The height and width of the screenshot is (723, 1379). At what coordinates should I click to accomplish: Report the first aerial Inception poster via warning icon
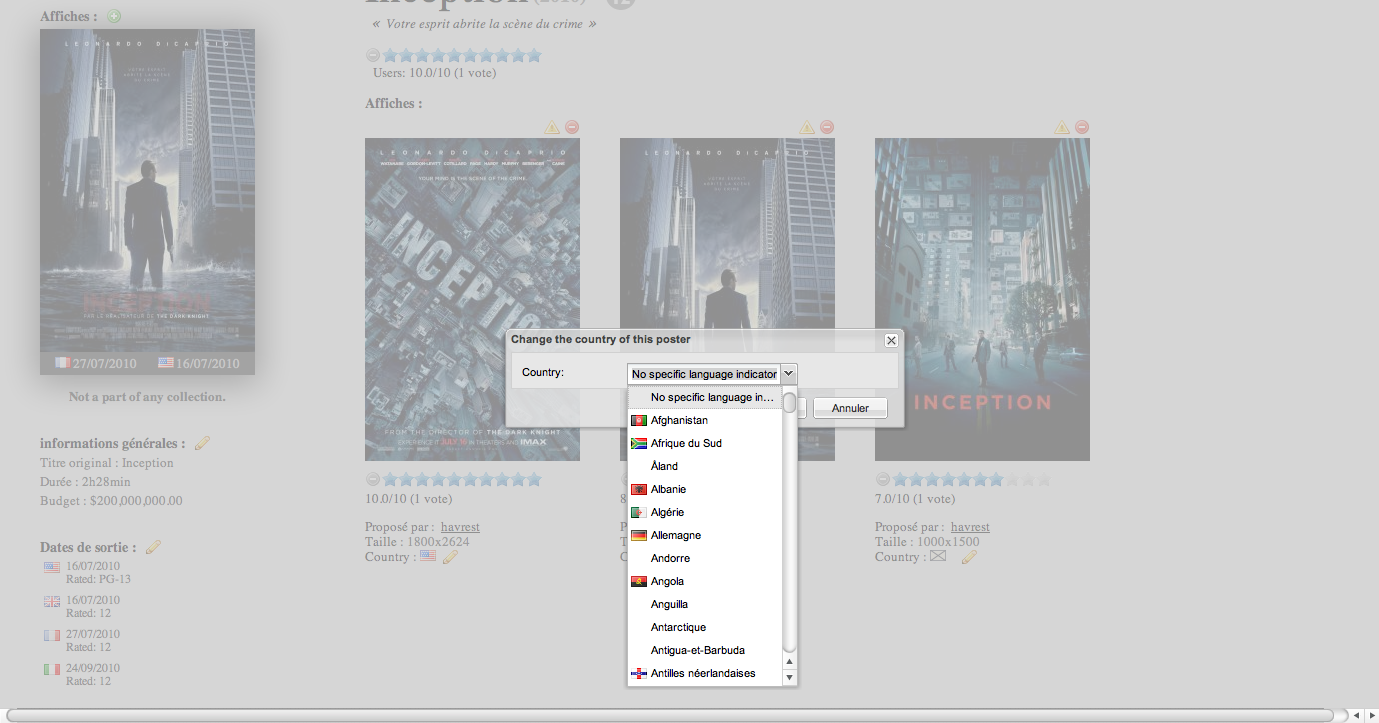pyautogui.click(x=552, y=127)
